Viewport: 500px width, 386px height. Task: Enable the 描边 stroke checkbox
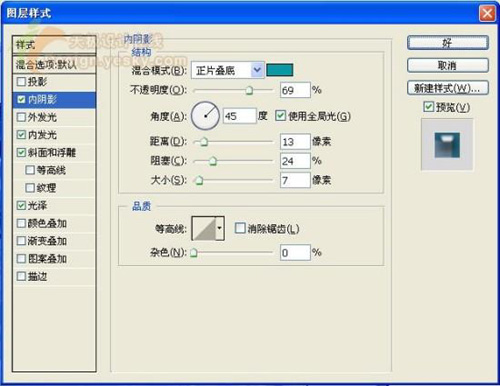click(21, 276)
